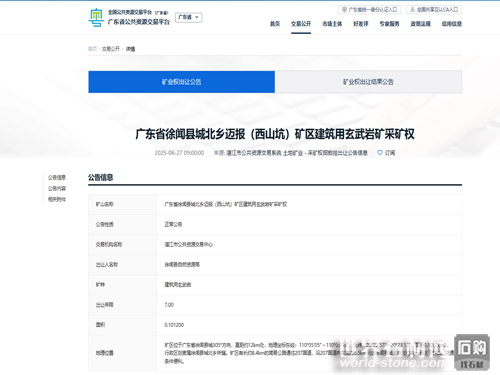
Task: Open 好差评 in the top navigation
Action: [361, 24]
